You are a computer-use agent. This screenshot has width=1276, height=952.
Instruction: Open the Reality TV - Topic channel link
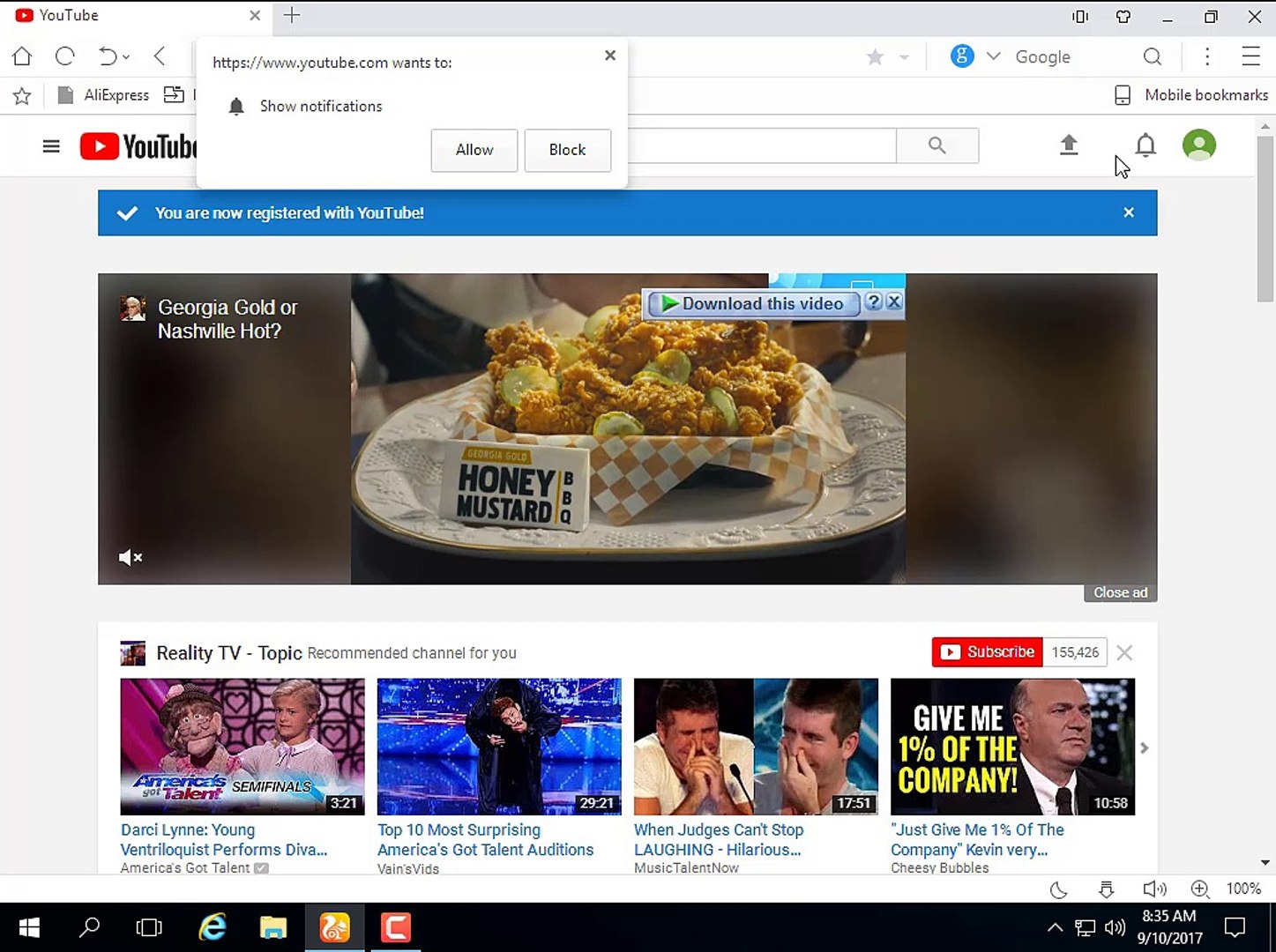[x=229, y=653]
